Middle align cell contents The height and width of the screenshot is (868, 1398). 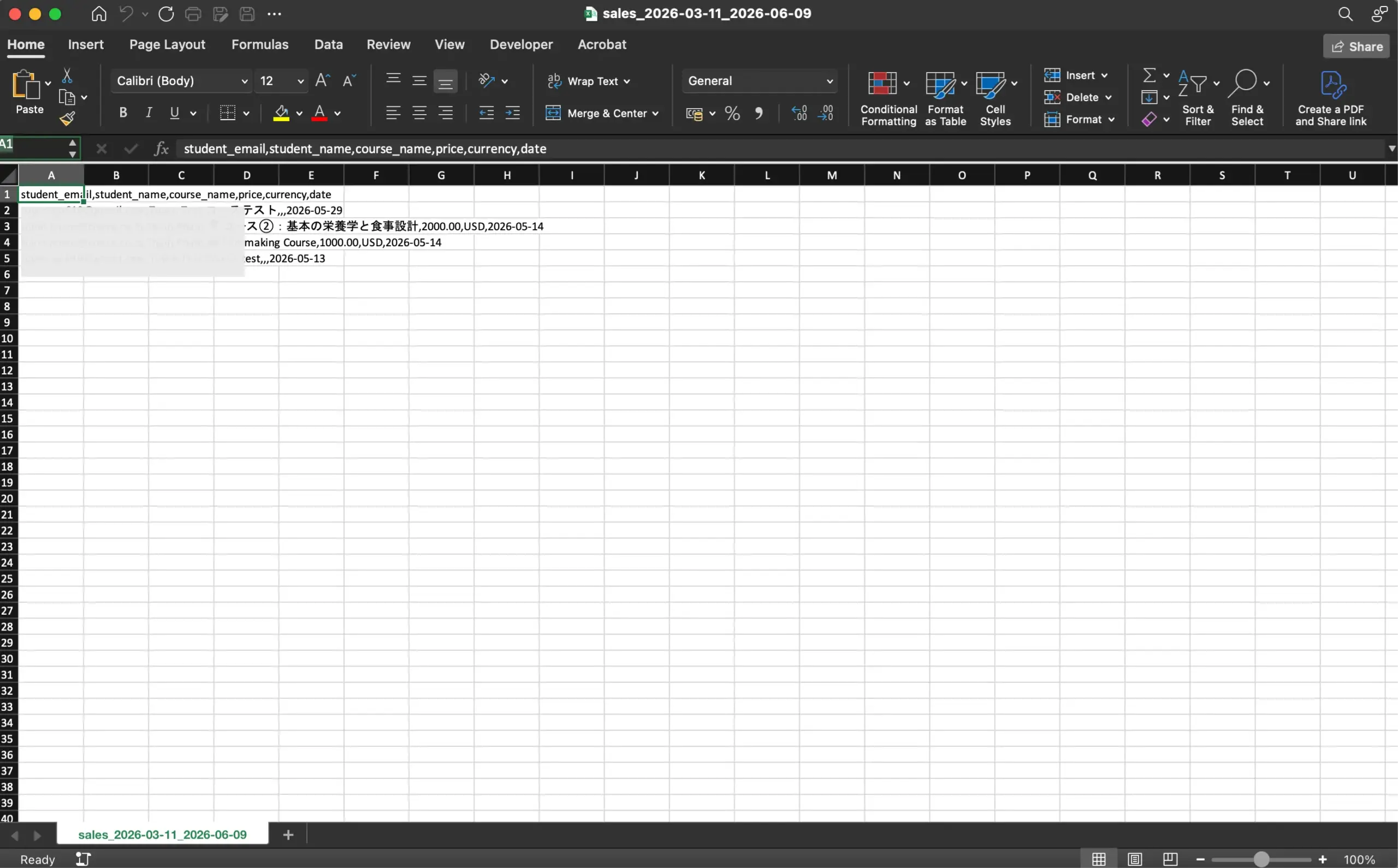pyautogui.click(x=419, y=80)
